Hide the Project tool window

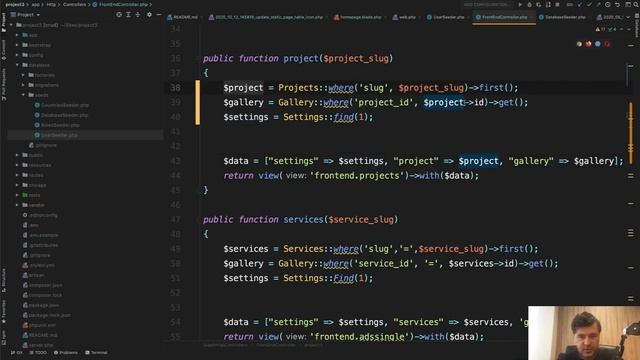(x=159, y=15)
